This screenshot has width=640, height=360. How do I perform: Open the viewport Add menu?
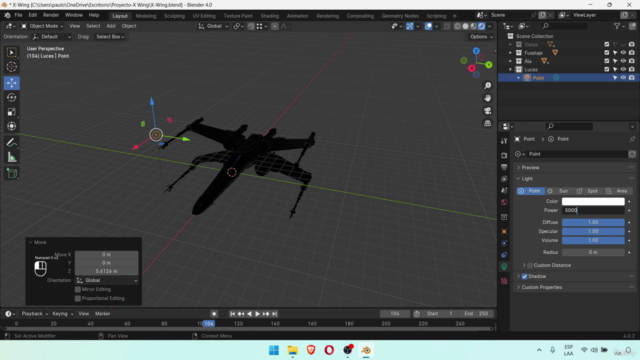point(111,26)
